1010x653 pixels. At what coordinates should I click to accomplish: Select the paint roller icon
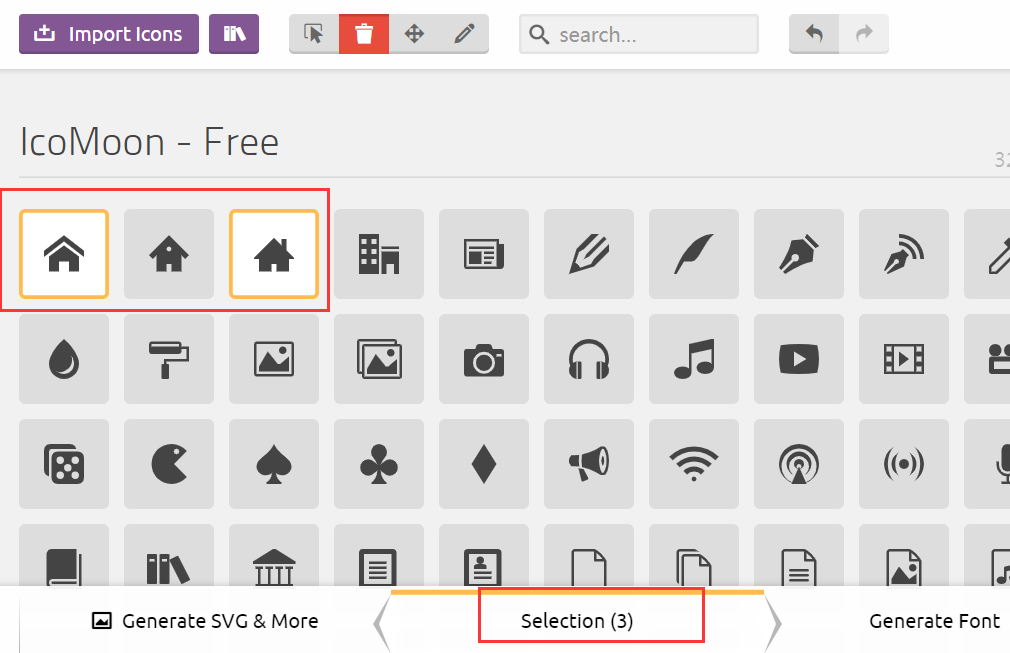169,359
